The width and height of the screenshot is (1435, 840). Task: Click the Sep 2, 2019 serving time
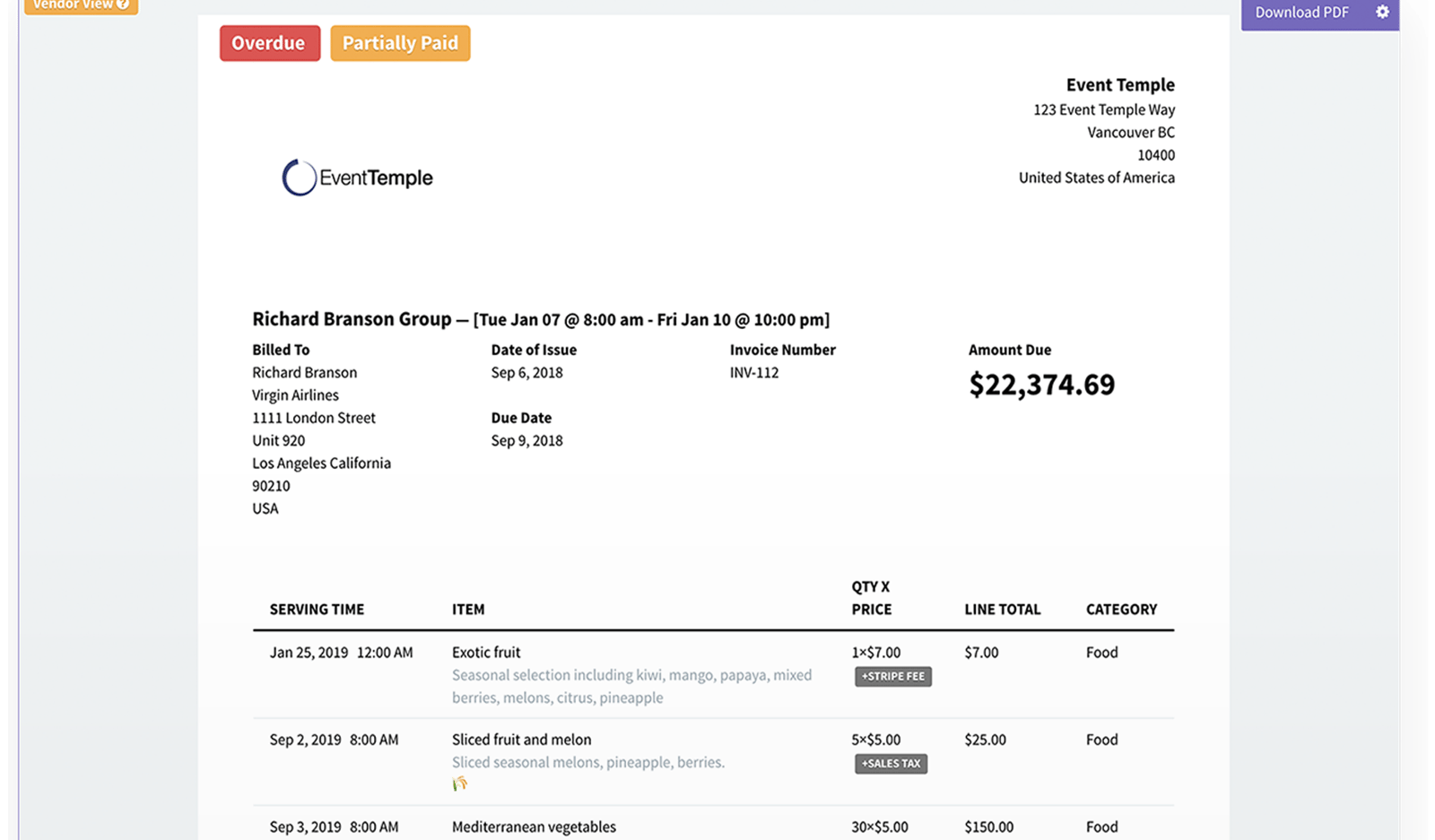click(x=334, y=740)
